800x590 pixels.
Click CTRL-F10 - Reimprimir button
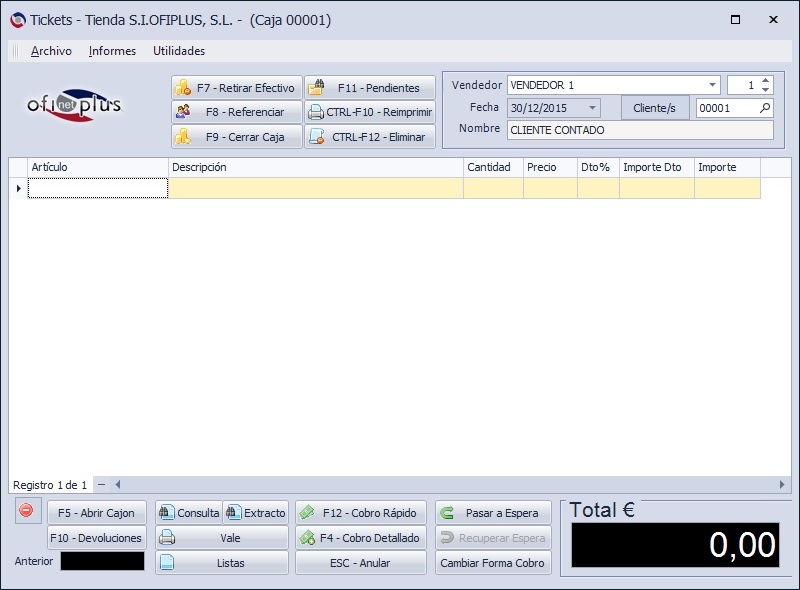(370, 112)
